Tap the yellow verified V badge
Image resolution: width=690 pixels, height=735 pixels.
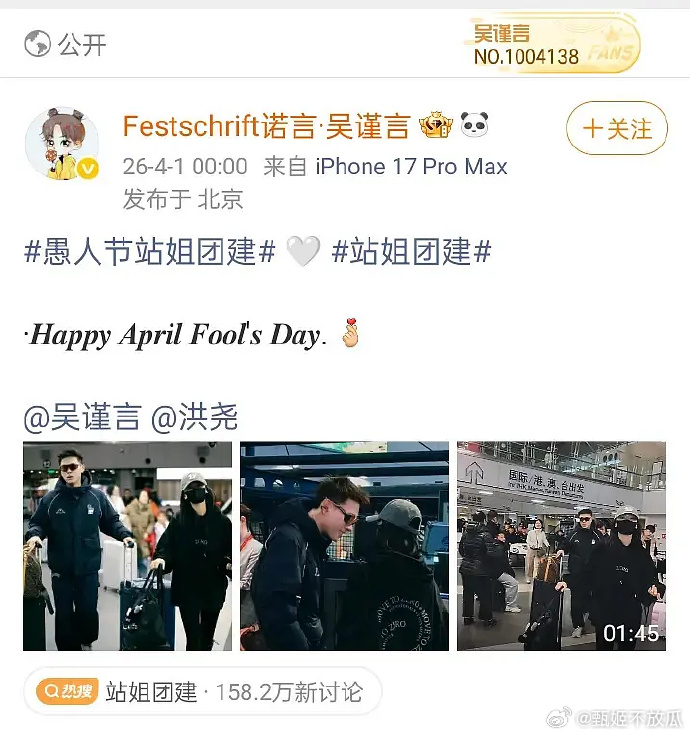[x=88, y=168]
